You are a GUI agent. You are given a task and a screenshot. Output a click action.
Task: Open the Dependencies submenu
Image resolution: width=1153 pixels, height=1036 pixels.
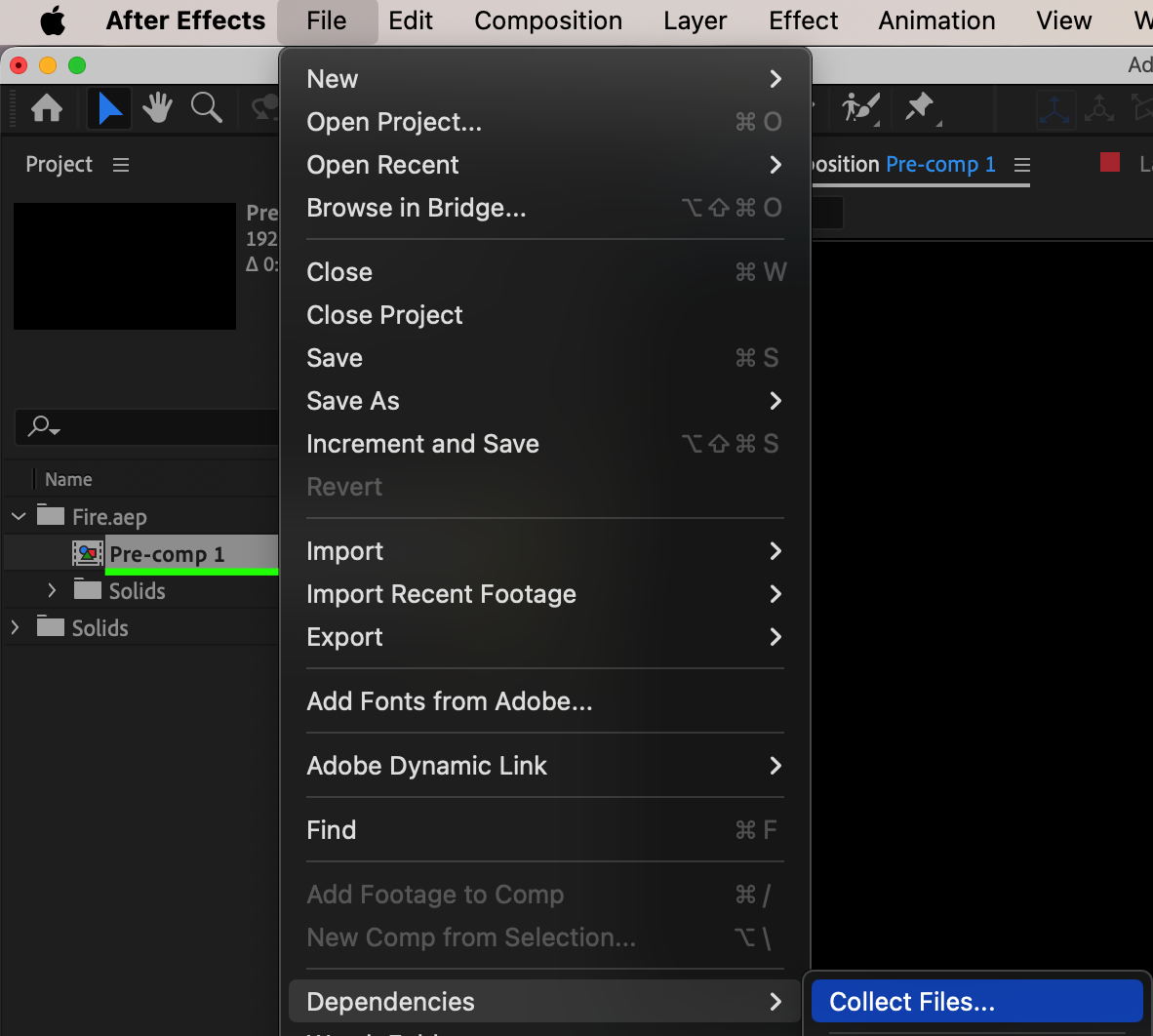545,1002
